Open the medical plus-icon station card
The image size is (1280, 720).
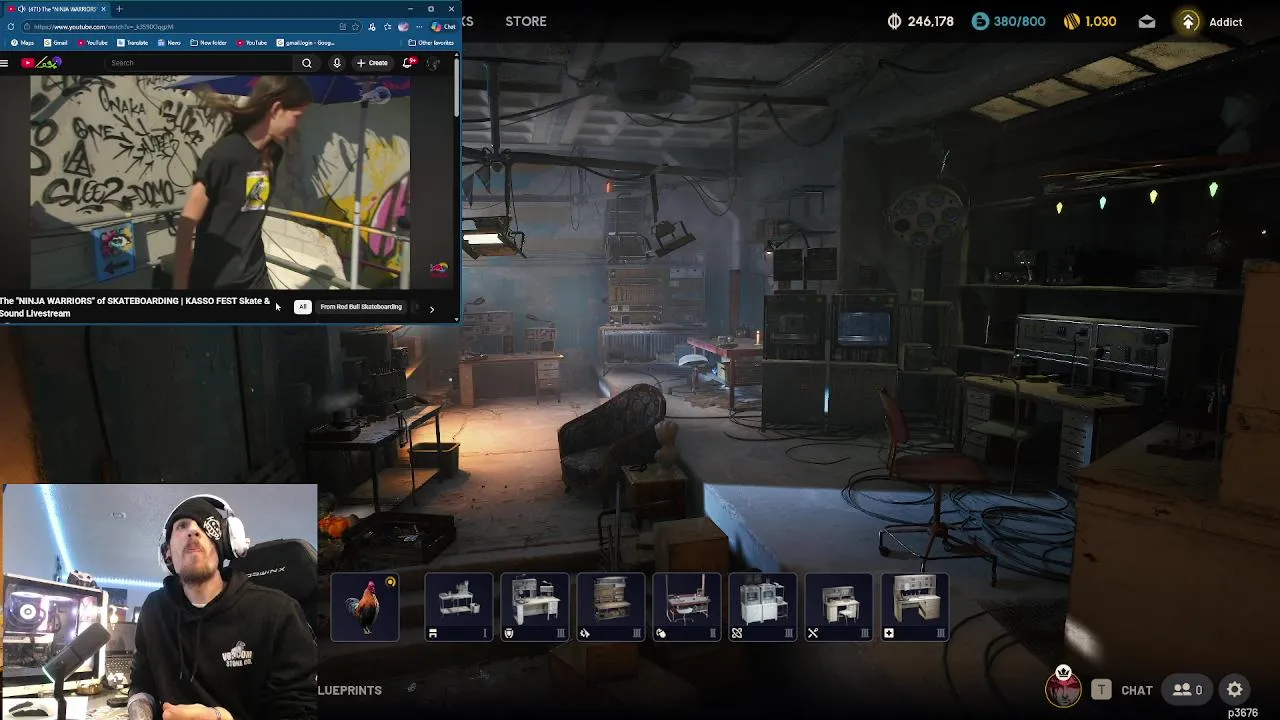click(x=915, y=607)
